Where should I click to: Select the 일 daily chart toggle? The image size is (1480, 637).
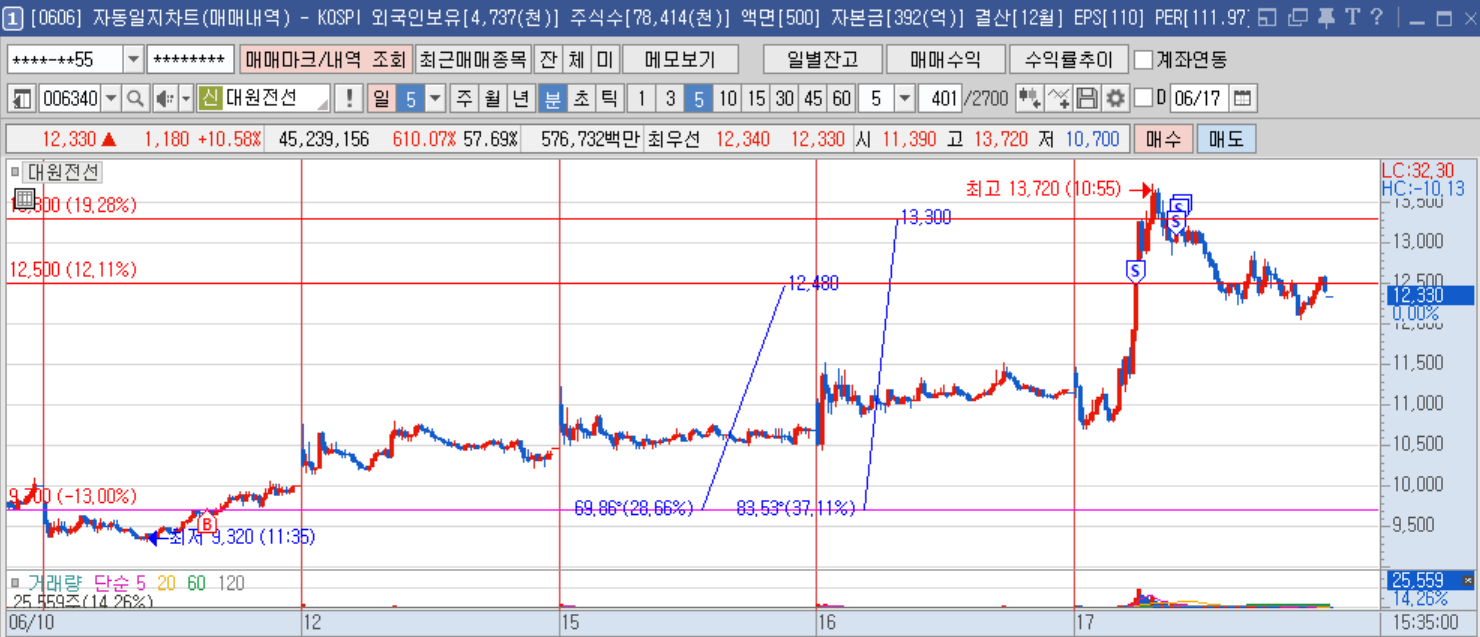click(381, 98)
